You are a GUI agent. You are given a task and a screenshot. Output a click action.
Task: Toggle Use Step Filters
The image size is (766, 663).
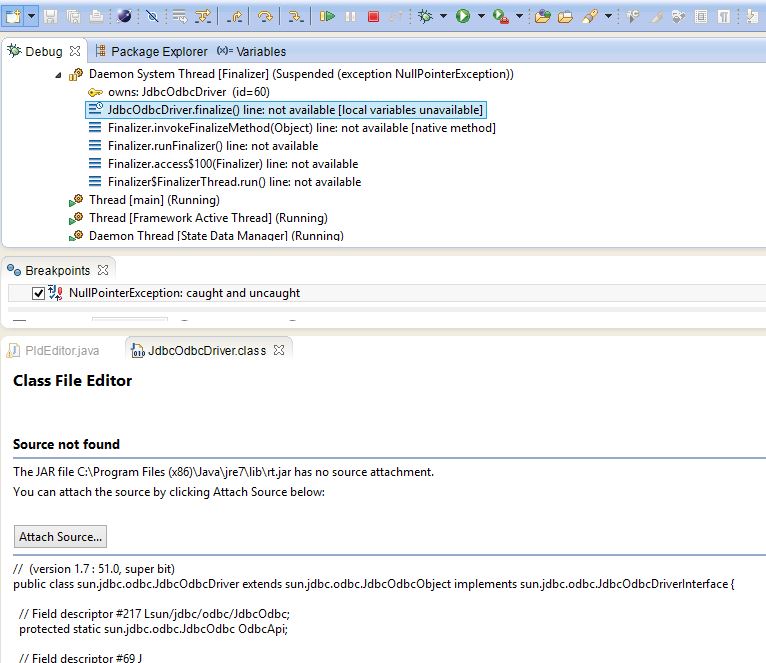203,17
